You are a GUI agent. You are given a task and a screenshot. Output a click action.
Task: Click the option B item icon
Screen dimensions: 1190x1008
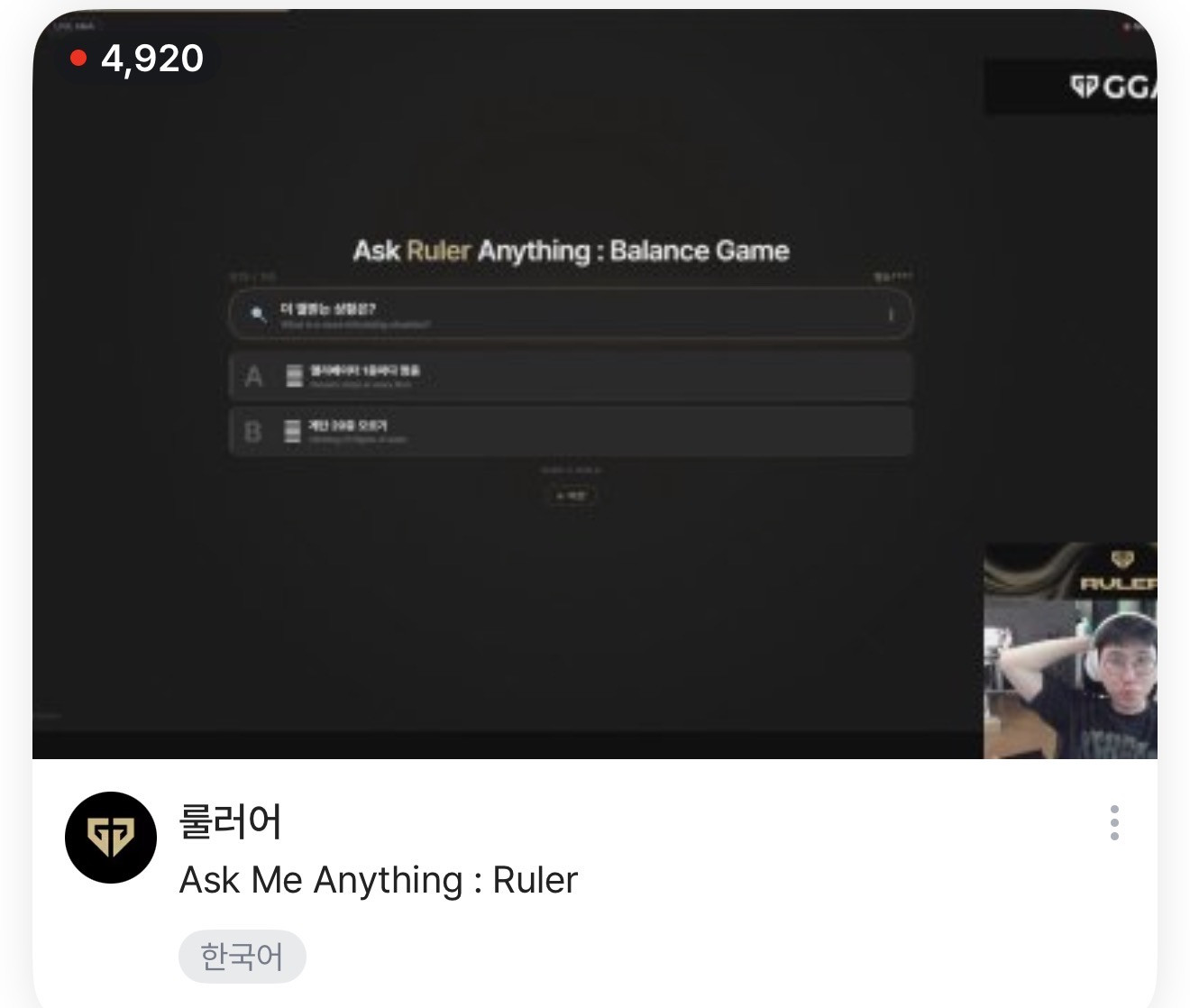[292, 431]
